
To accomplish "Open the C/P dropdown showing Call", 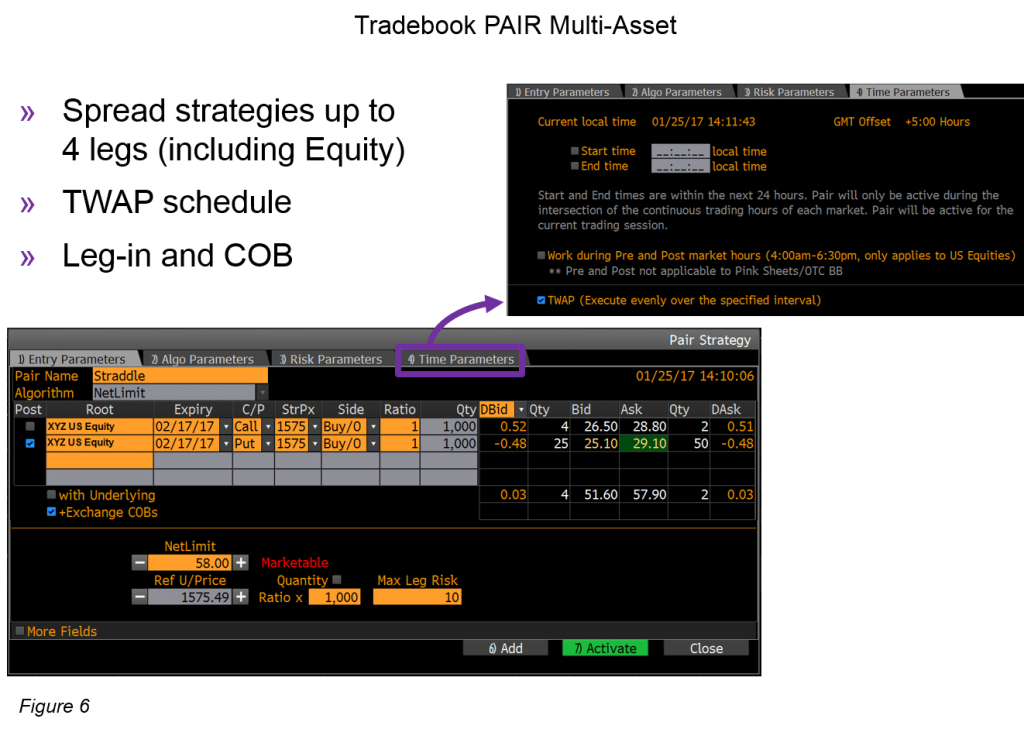I will click(x=268, y=427).
